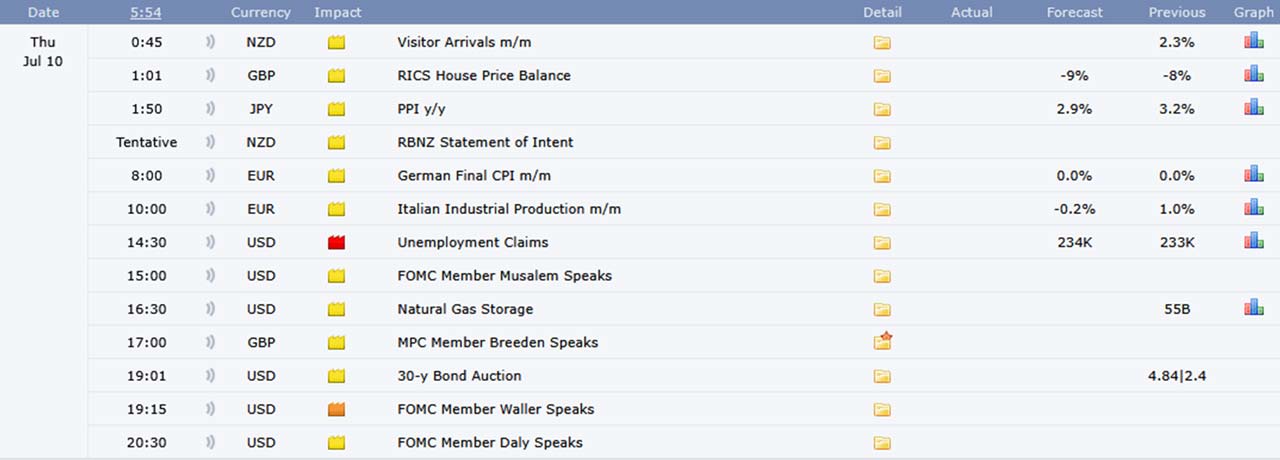
Task: Toggle alert sound for 0:45 NZD event
Action: 210,42
